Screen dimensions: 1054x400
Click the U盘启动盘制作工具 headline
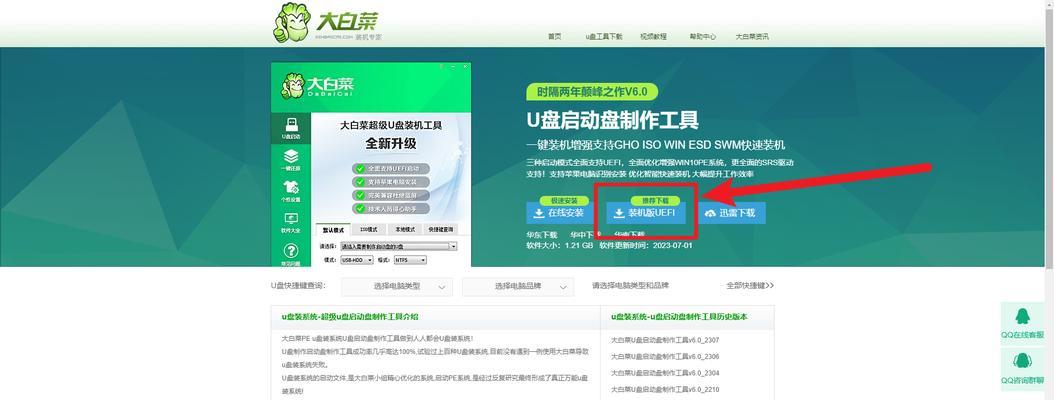pyautogui.click(x=612, y=120)
